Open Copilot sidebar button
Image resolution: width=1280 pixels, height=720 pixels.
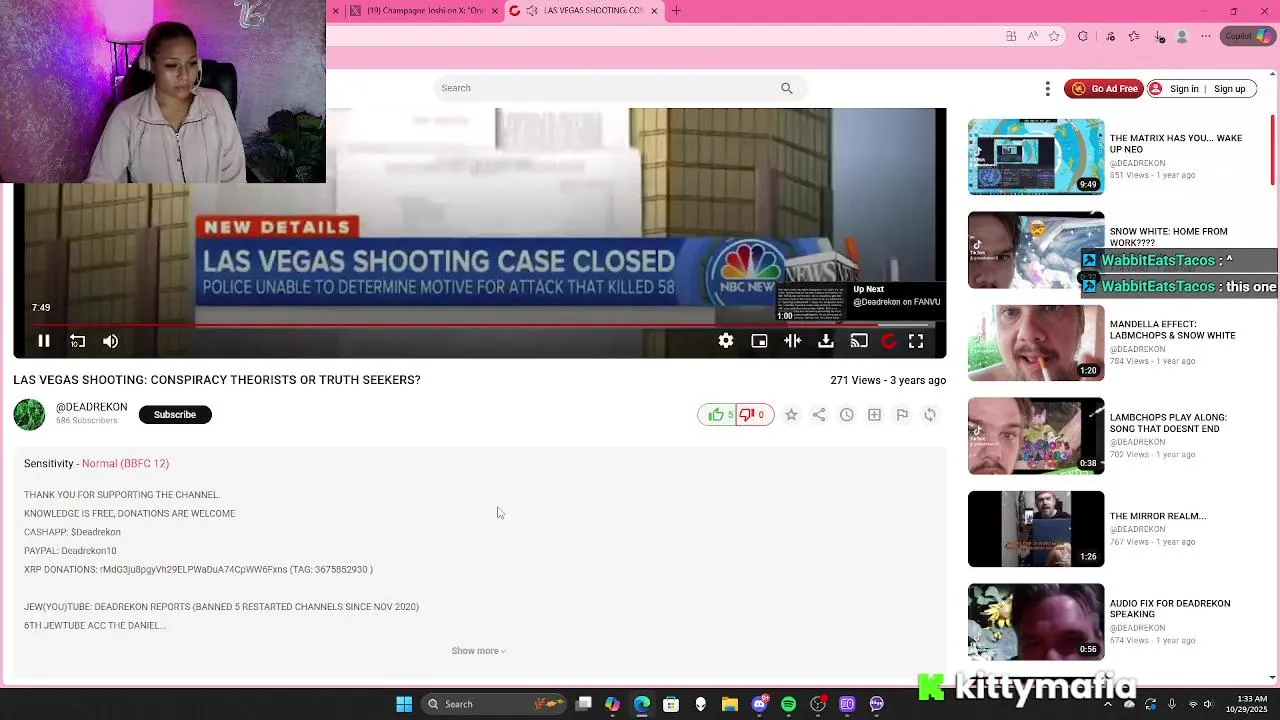(x=1248, y=37)
